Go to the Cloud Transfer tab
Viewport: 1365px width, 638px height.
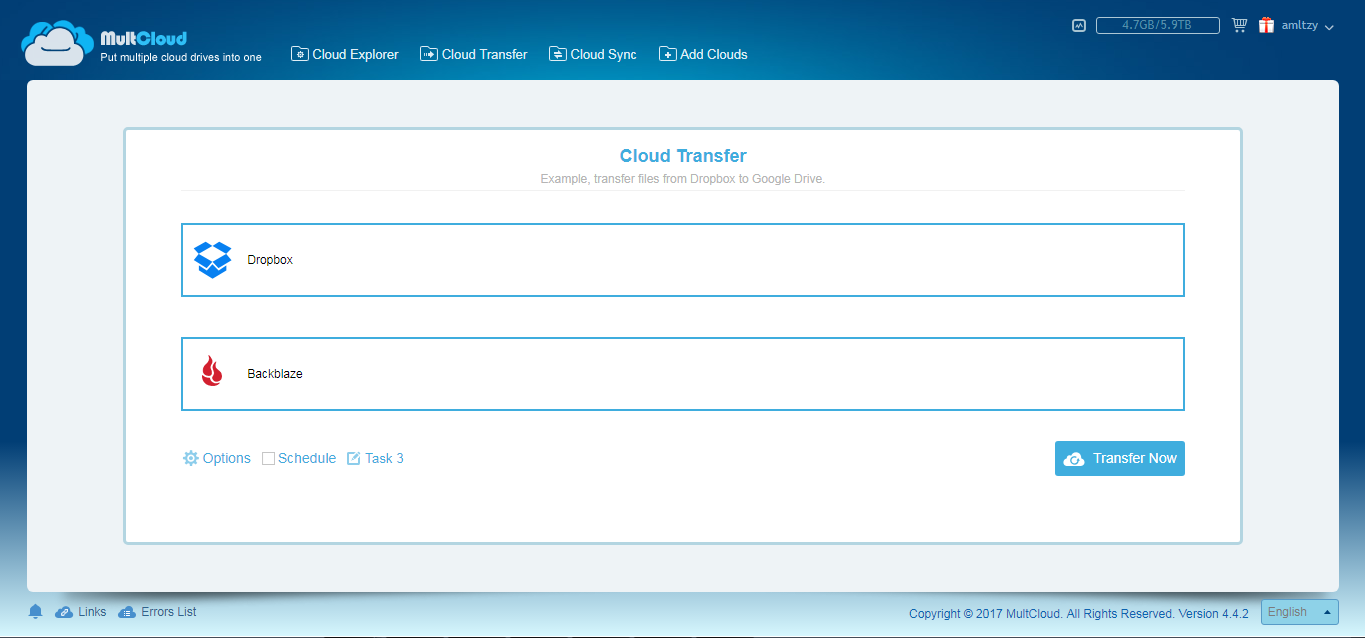(x=474, y=54)
